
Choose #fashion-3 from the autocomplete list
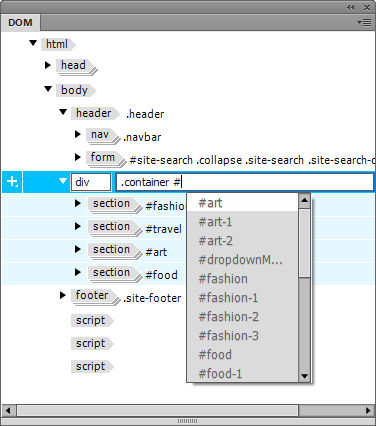click(x=243, y=336)
